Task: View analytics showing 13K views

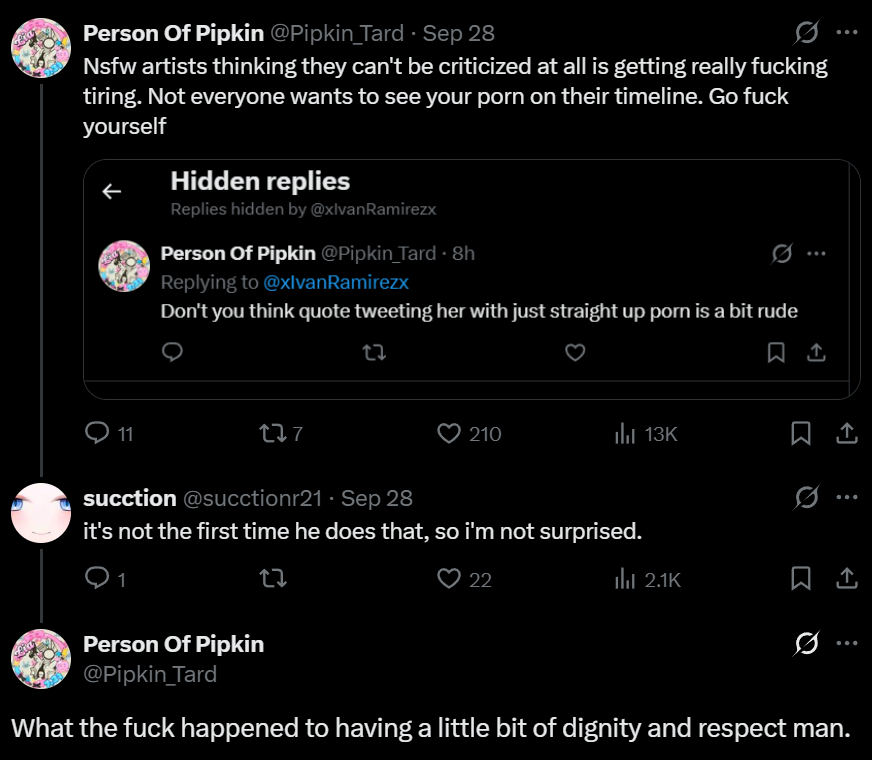Action: [x=625, y=433]
